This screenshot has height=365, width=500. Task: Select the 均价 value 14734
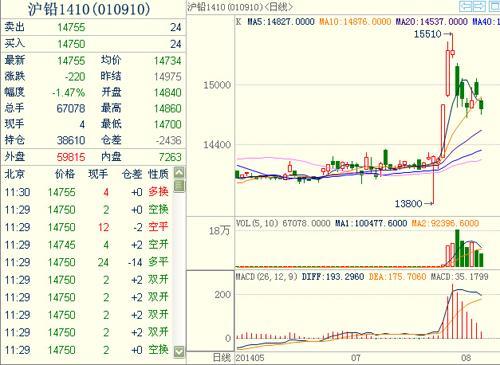coord(167,61)
